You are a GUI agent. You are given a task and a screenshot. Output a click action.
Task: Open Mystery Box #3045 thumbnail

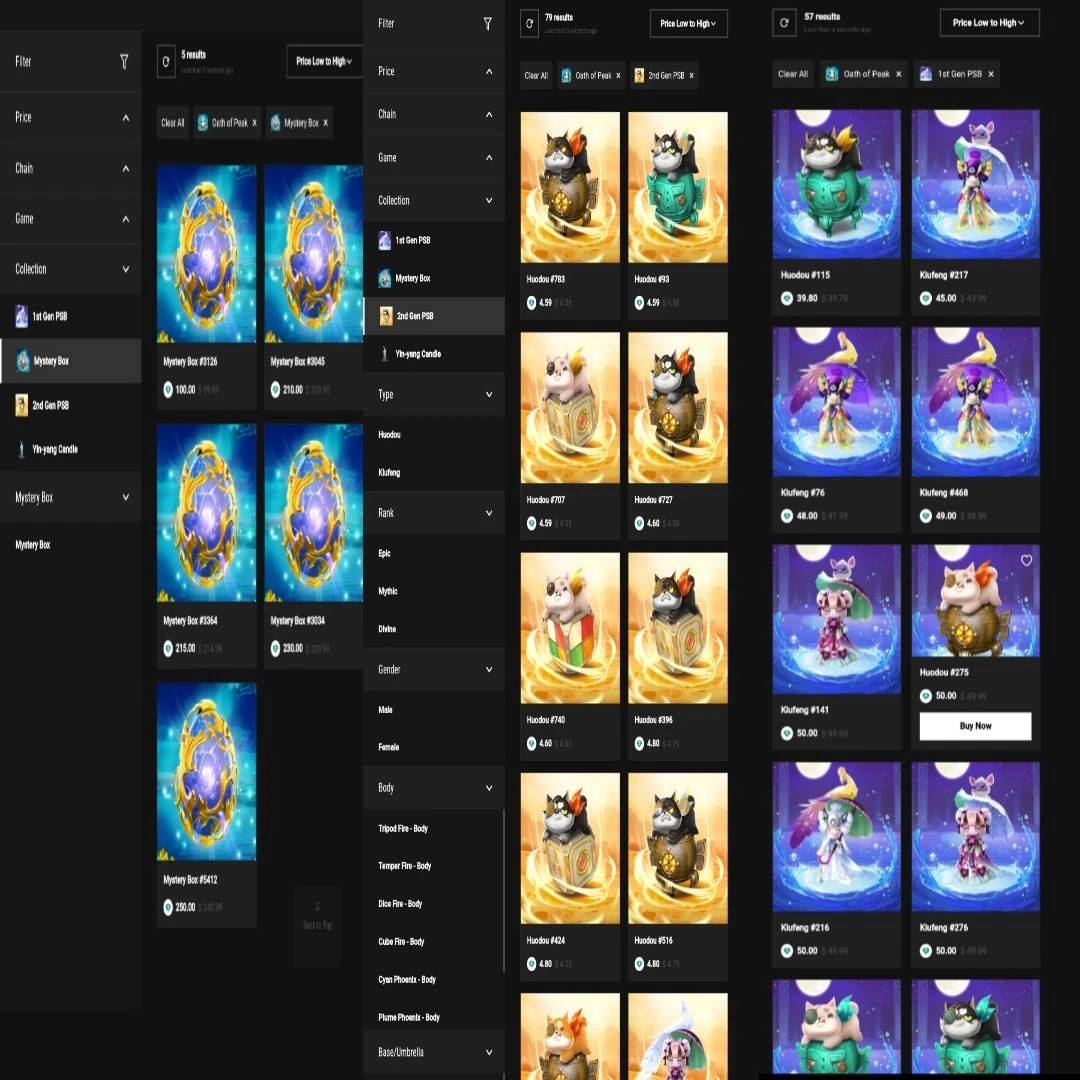point(314,253)
